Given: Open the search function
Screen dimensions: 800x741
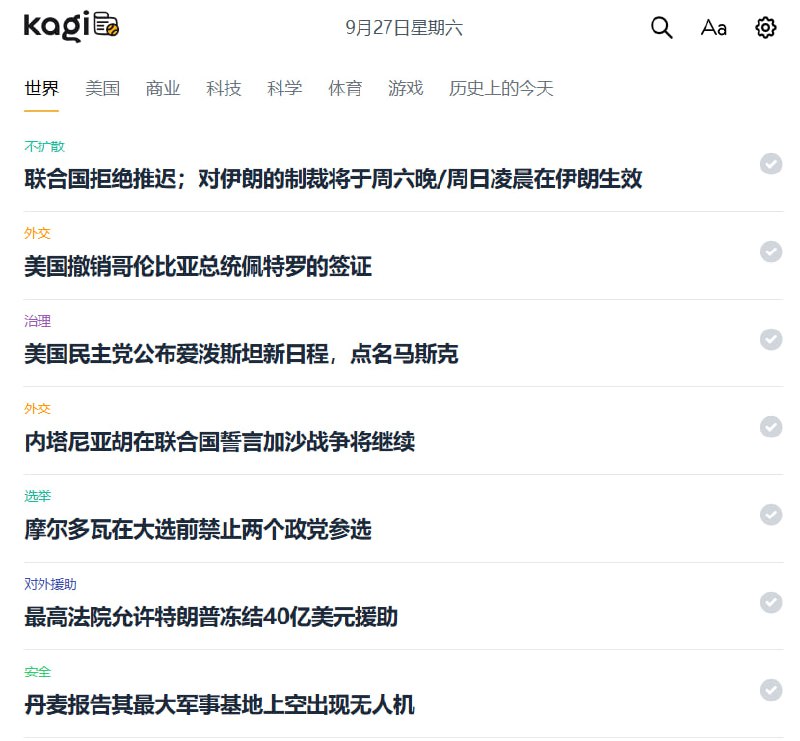Looking at the screenshot, I should click(661, 28).
